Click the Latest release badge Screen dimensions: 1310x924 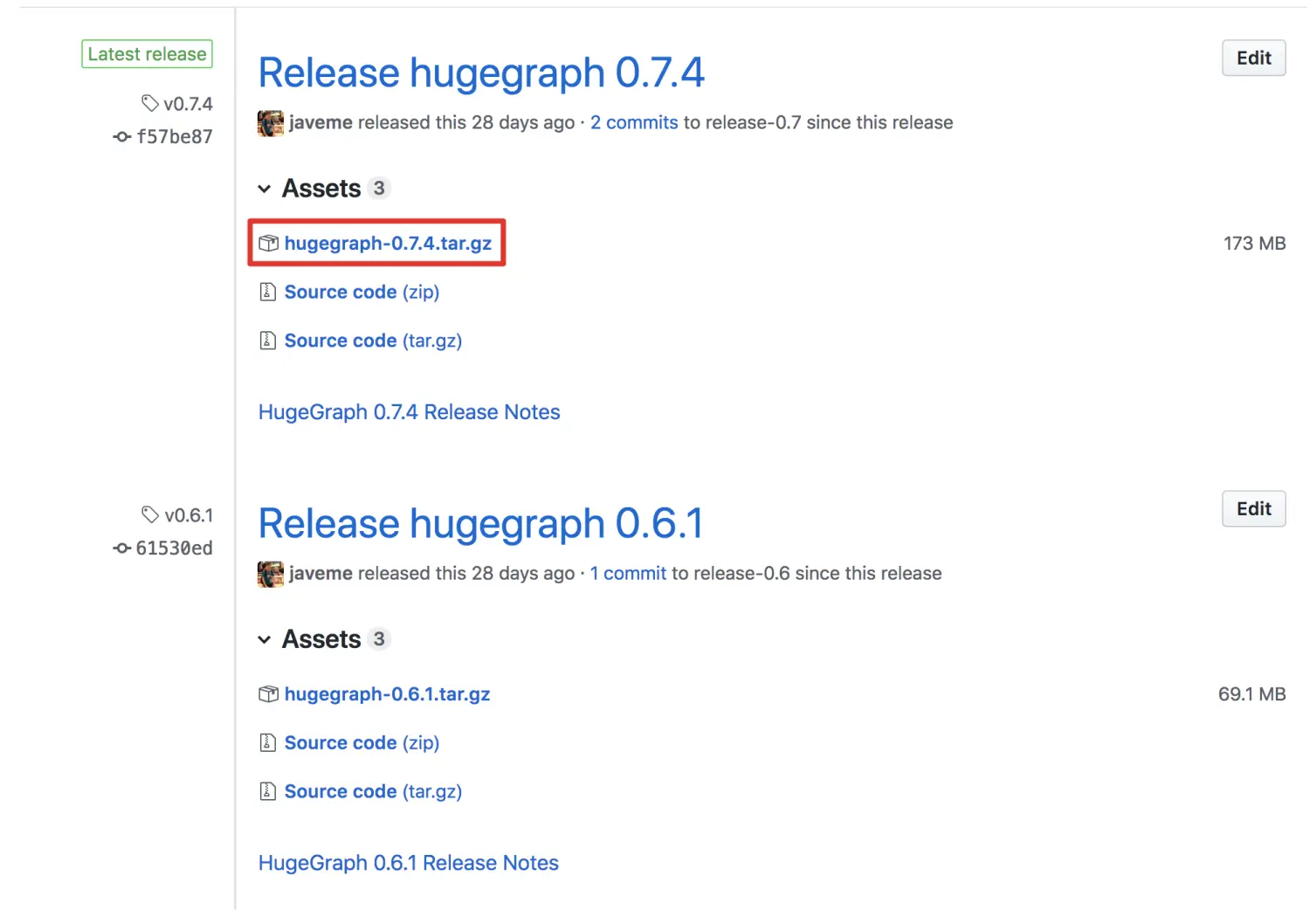click(x=147, y=54)
